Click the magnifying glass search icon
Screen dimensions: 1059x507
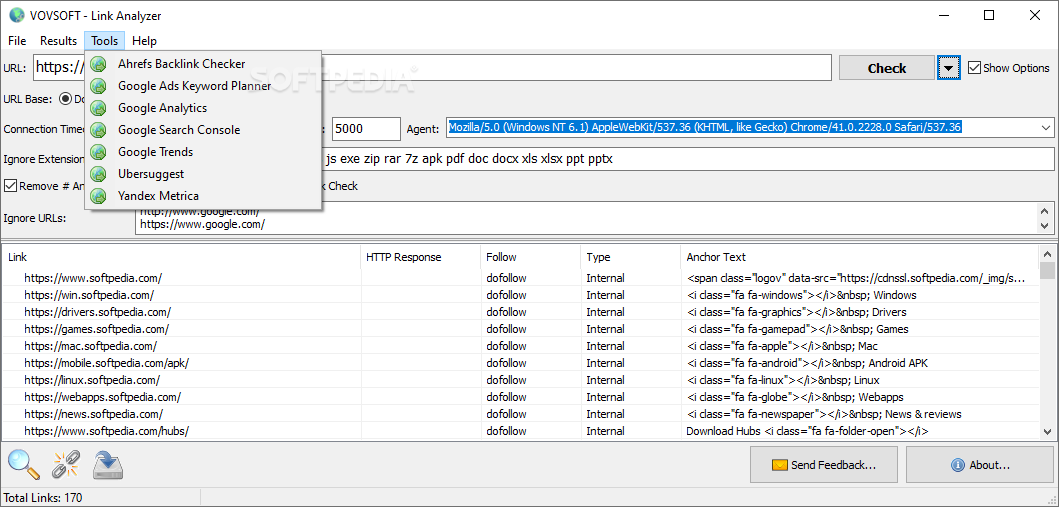tap(23, 464)
